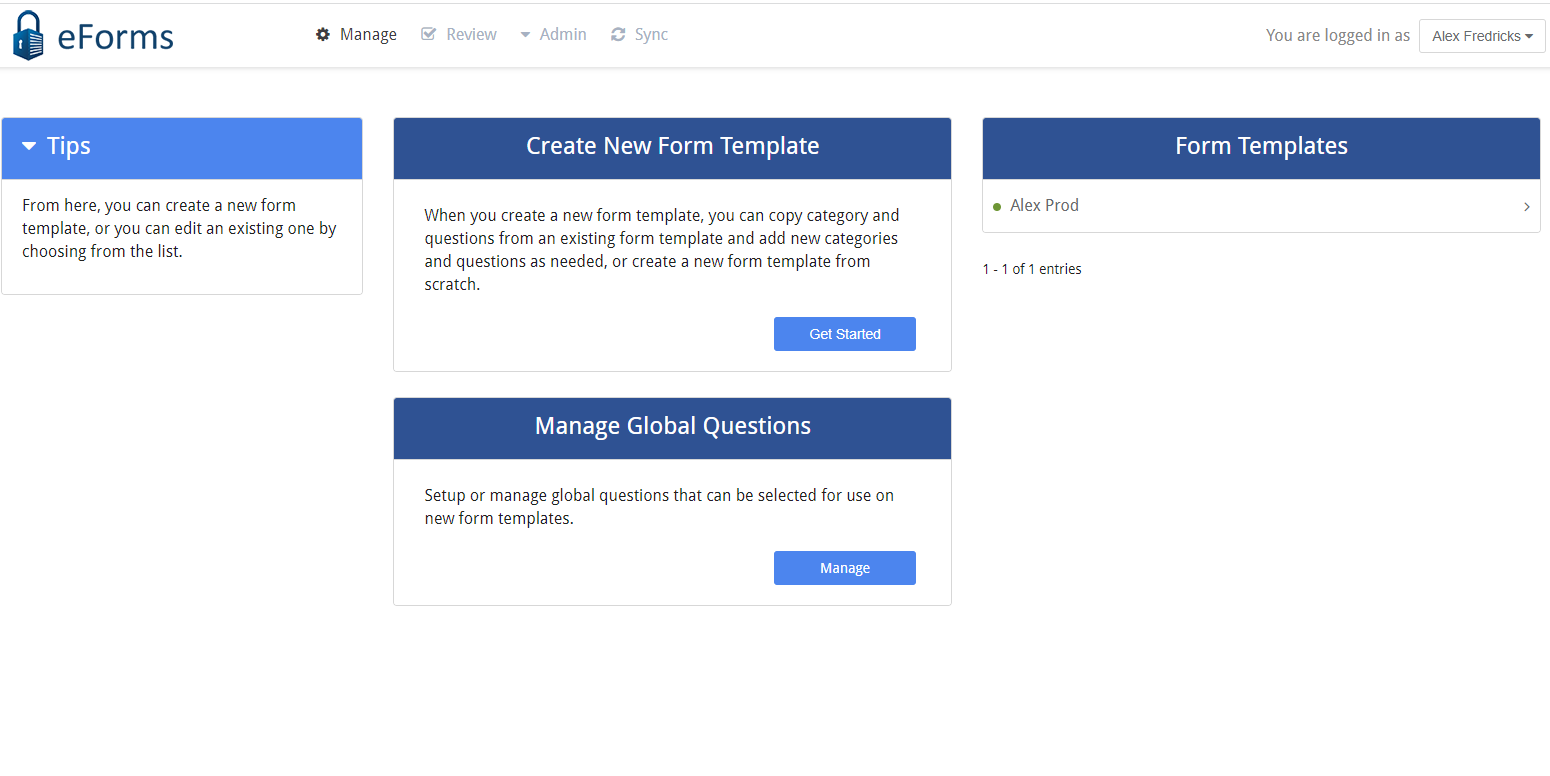Image resolution: width=1550 pixels, height=776 pixels.
Task: Click the 'When you create a new form template' paragraph
Action: tap(662, 250)
